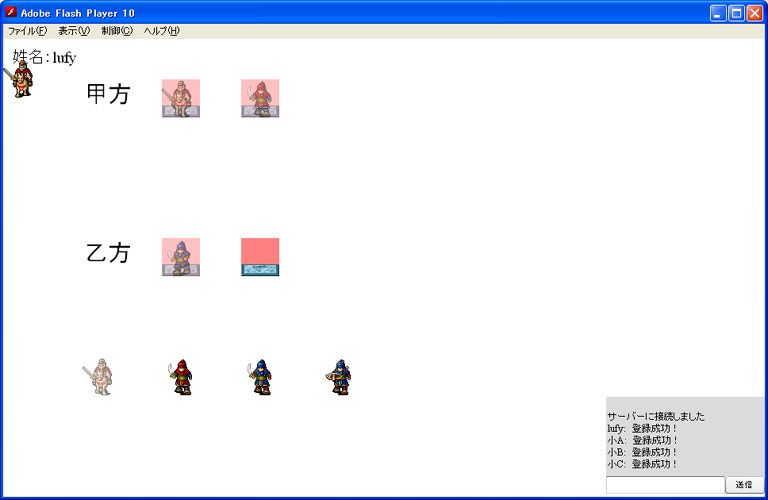Click the 小C: 登録成功 chat line
768x500 pixels.
(x=642, y=464)
